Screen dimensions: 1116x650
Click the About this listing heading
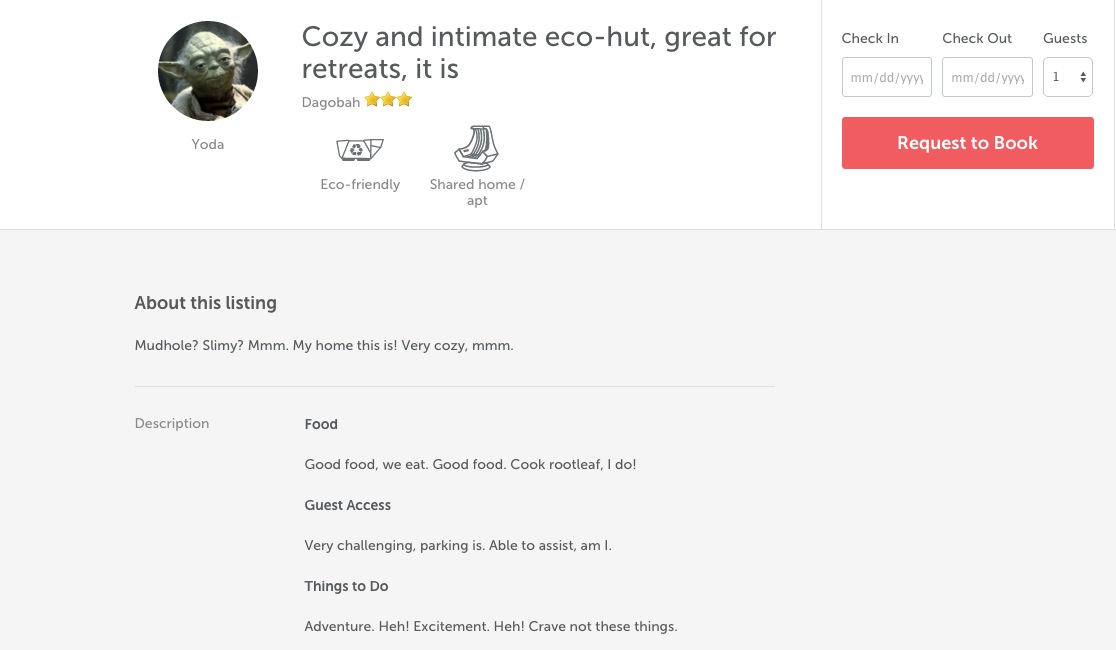(x=206, y=303)
